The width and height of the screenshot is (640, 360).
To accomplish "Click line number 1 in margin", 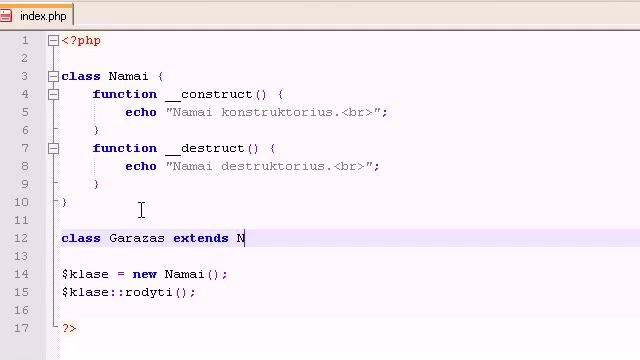I will point(25,40).
